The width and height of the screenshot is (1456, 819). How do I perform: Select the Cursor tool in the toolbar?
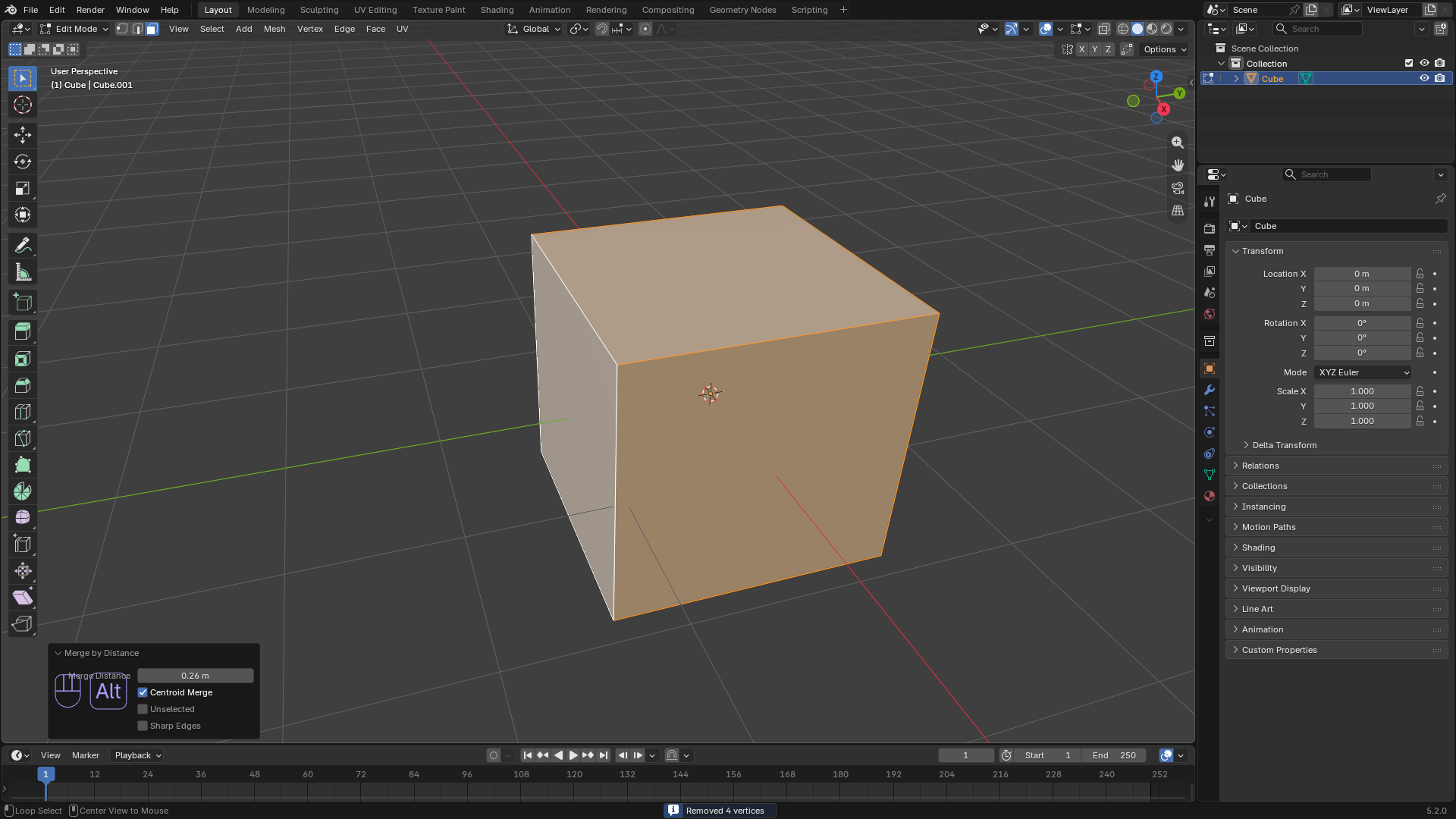click(23, 105)
